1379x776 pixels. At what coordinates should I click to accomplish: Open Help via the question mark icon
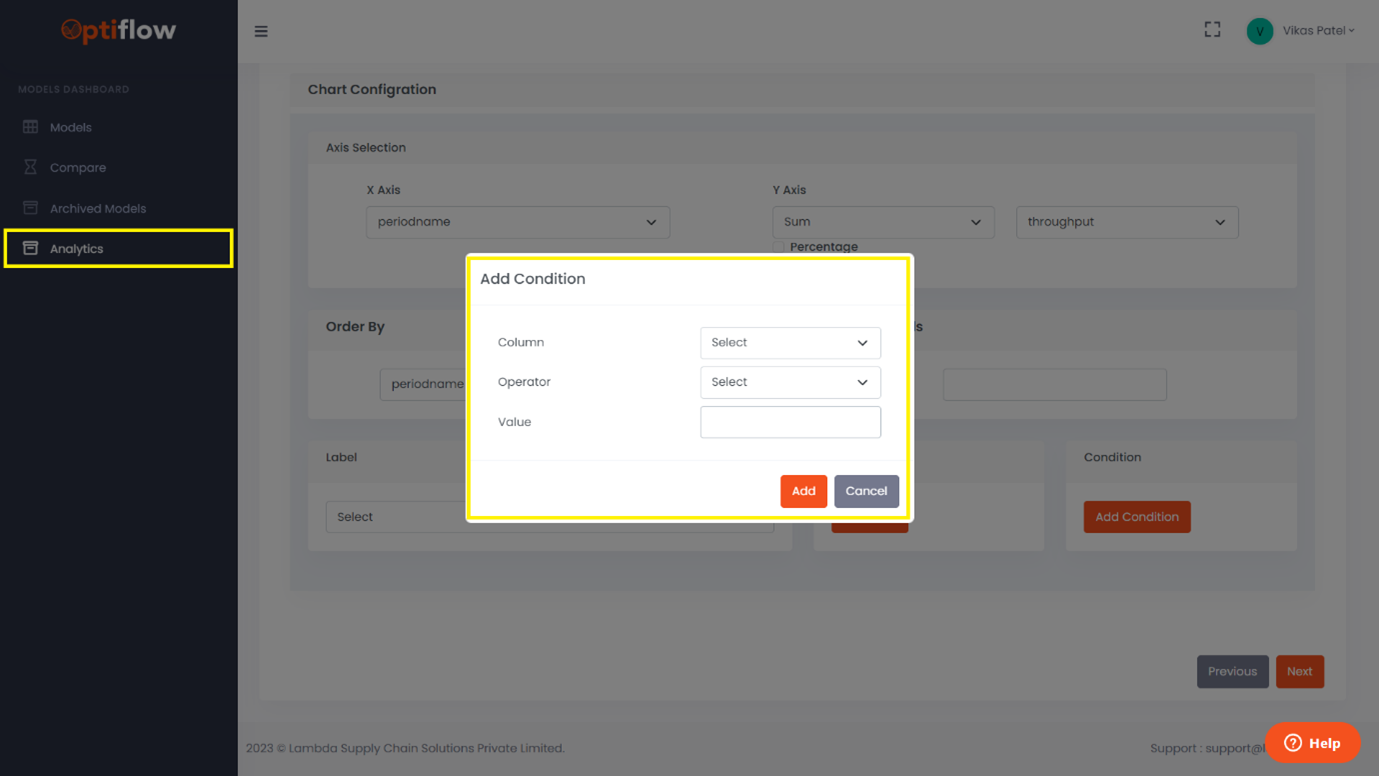pos(1291,743)
